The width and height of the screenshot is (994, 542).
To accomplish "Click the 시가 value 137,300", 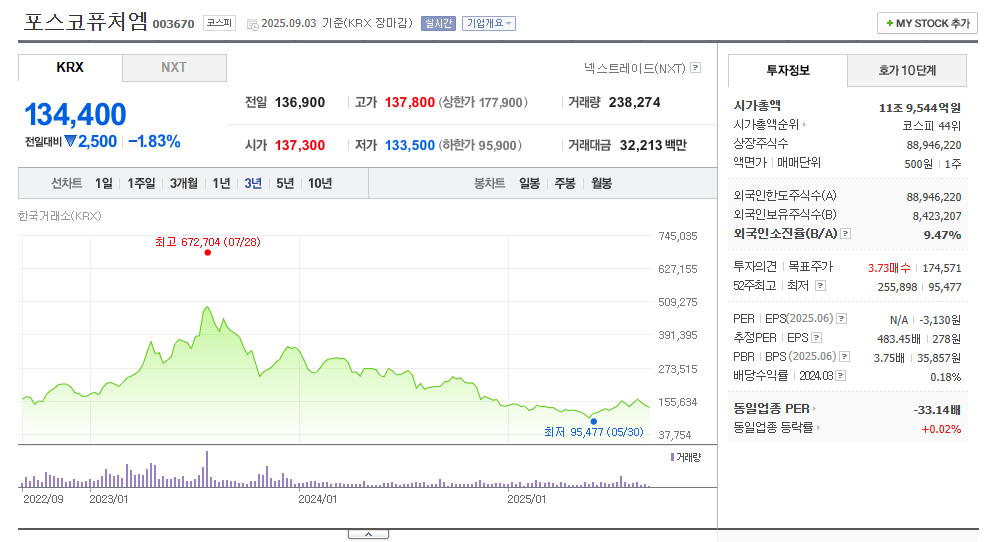I will click(300, 146).
